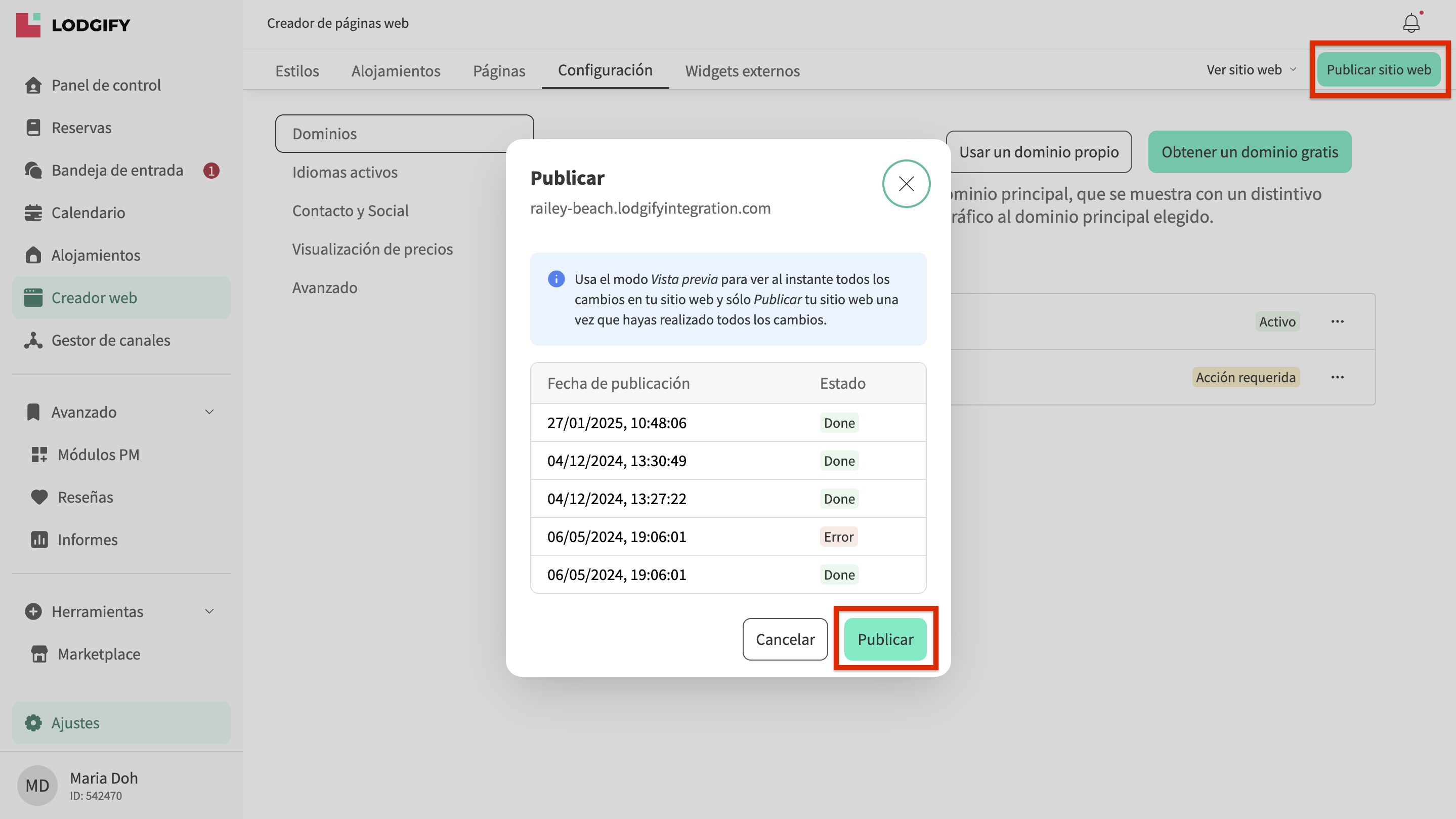This screenshot has height=819, width=1456.
Task: Click the notification bell icon
Action: point(1411,23)
